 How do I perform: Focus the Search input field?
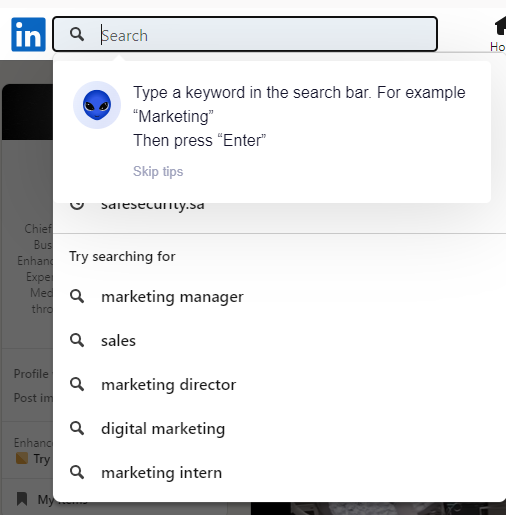click(x=245, y=34)
